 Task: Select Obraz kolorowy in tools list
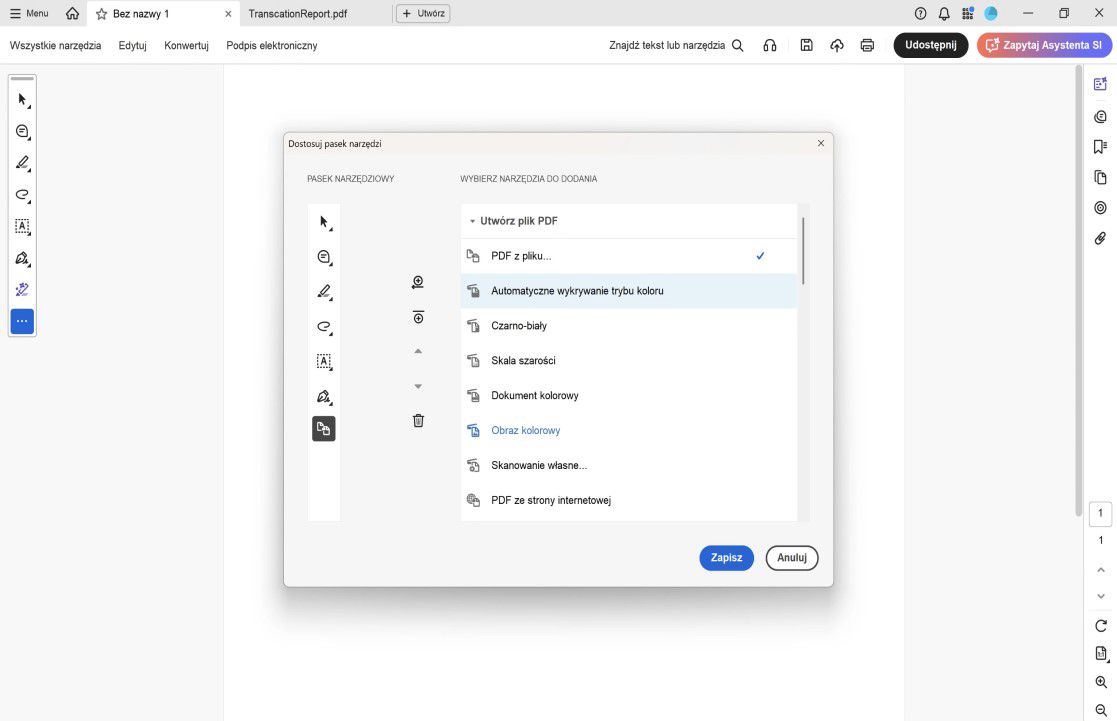629,430
